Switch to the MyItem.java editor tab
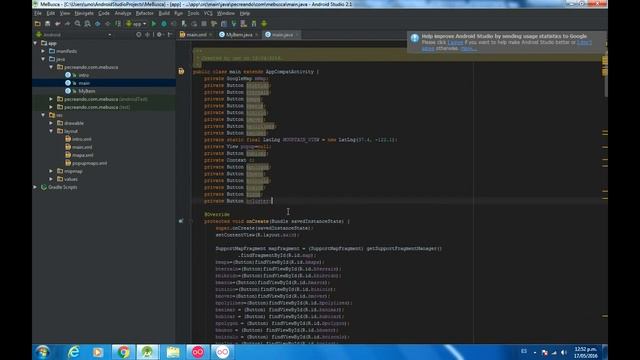The width and height of the screenshot is (640, 360). click(x=238, y=35)
